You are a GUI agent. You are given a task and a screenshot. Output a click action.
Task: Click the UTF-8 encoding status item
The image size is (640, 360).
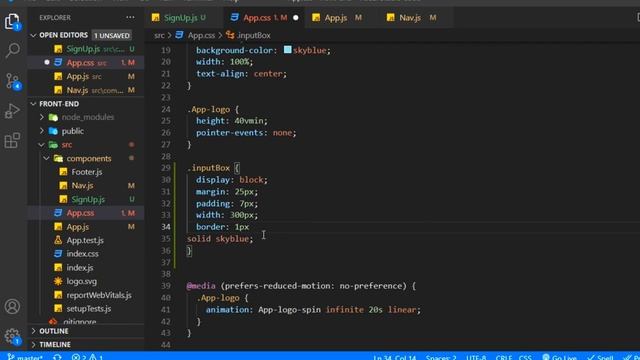476,358
